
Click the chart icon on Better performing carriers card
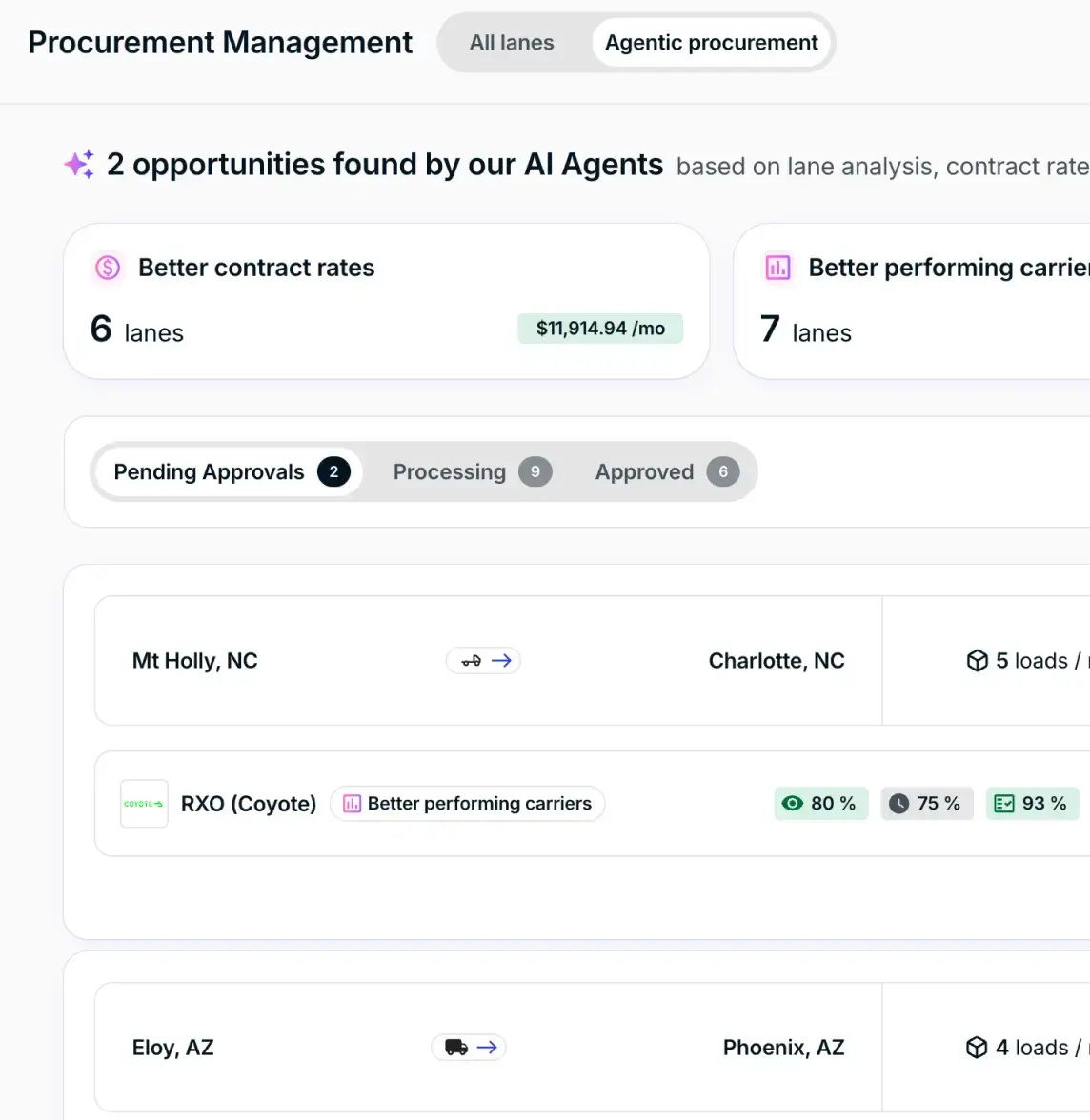click(777, 268)
